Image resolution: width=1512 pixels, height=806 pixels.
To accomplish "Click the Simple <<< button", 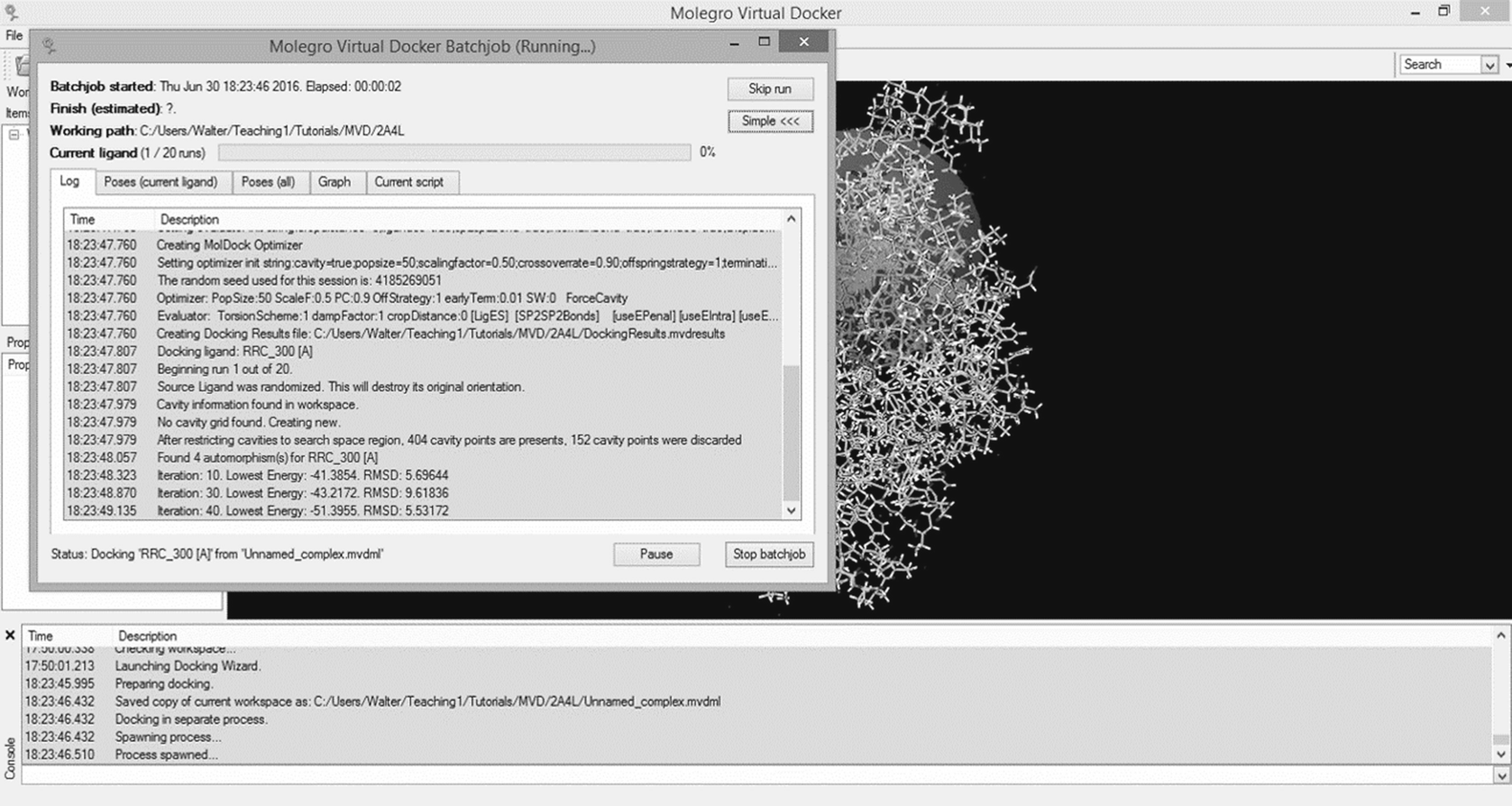I will coord(770,121).
